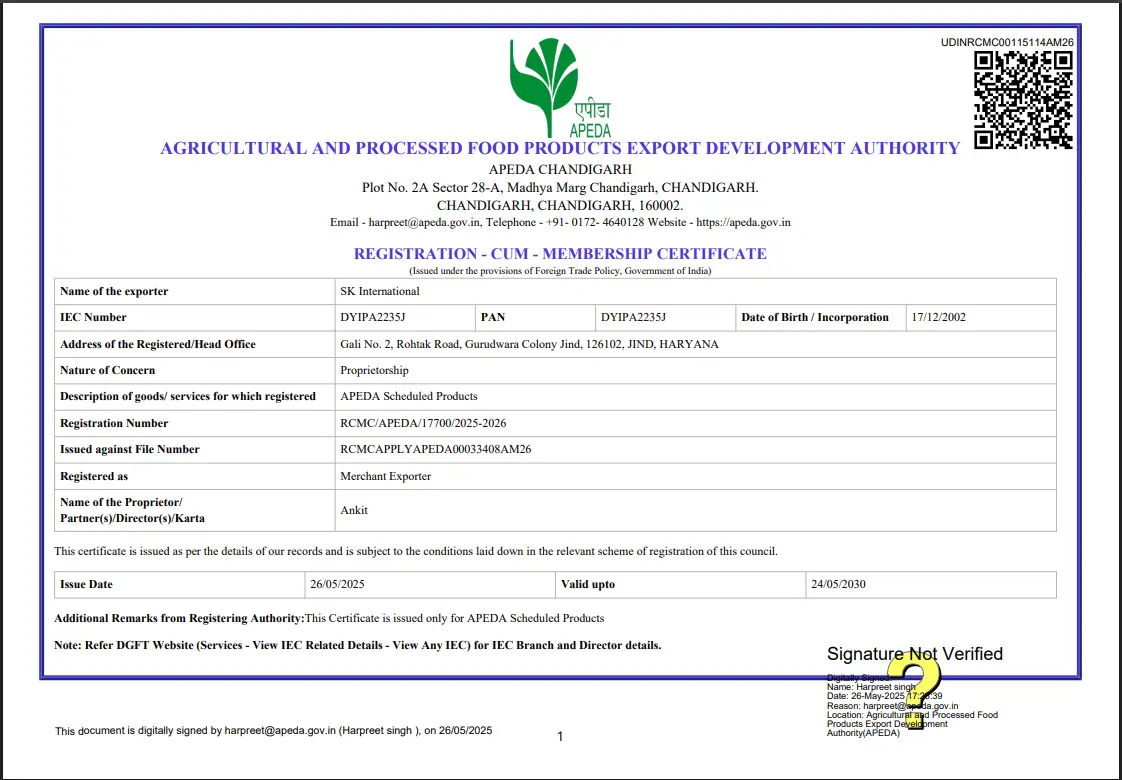Click the Merchant Exporter registration value
Viewport: 1122px width, 780px height.
[x=388, y=476]
